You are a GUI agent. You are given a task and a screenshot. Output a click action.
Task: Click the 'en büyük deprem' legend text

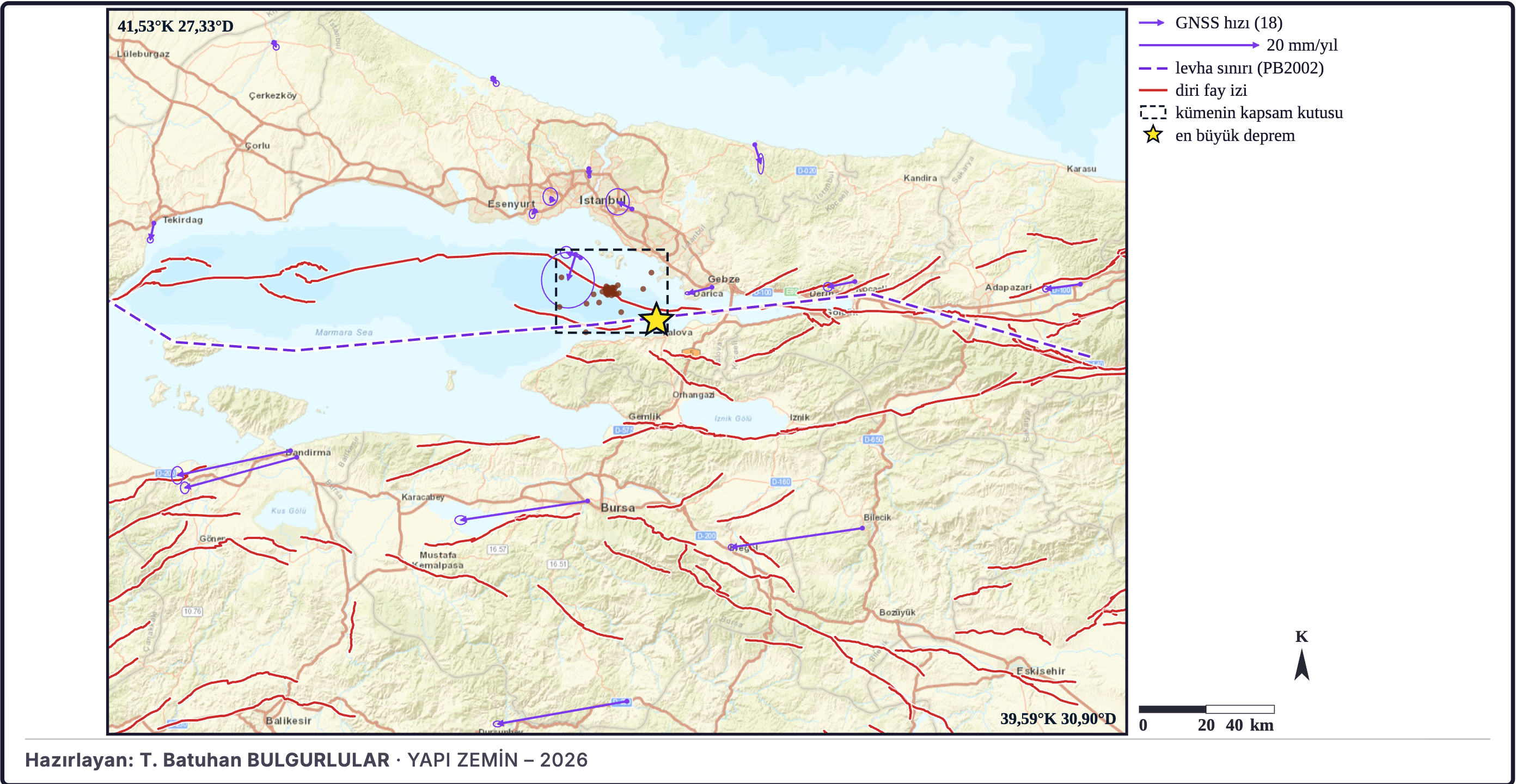click(x=1234, y=136)
